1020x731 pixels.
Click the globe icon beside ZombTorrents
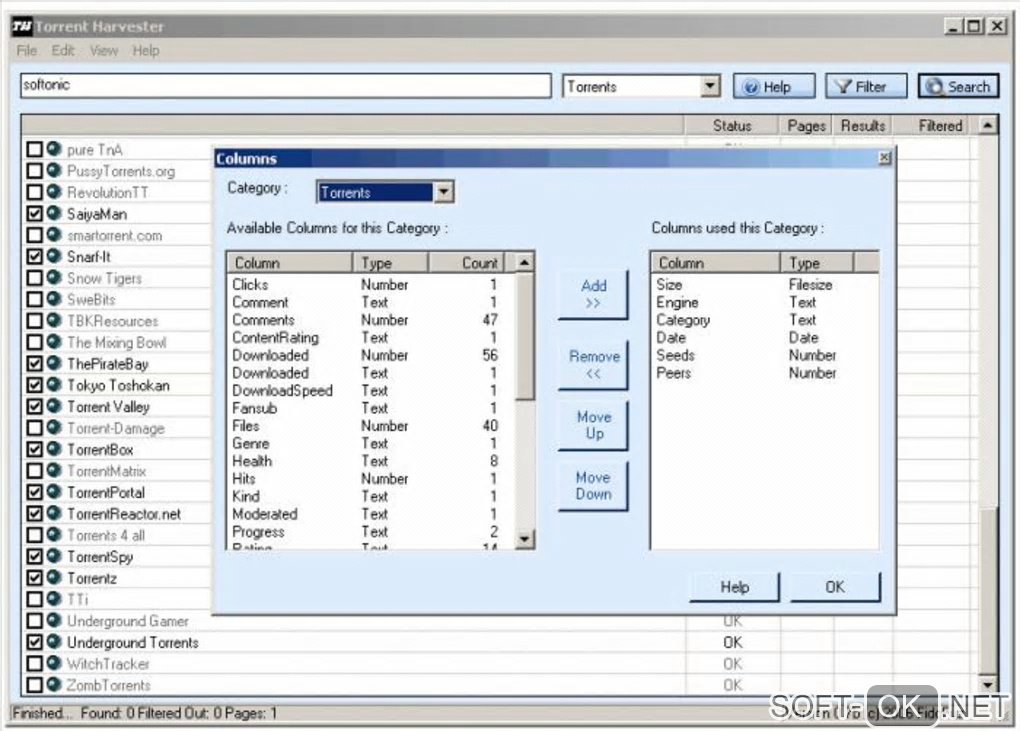tap(54, 684)
